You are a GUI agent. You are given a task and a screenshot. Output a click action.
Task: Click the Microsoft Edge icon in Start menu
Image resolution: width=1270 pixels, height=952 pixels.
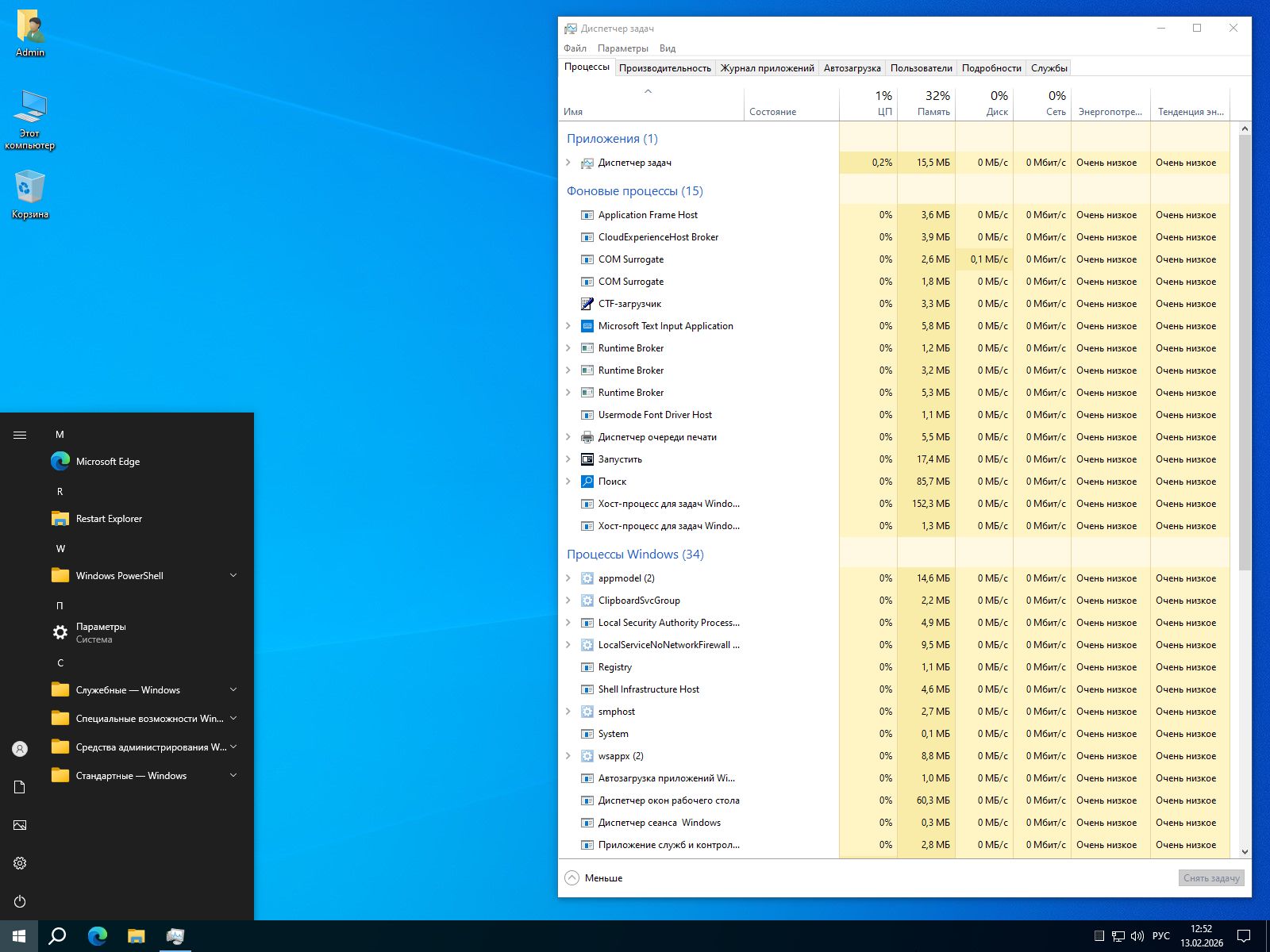coord(60,461)
